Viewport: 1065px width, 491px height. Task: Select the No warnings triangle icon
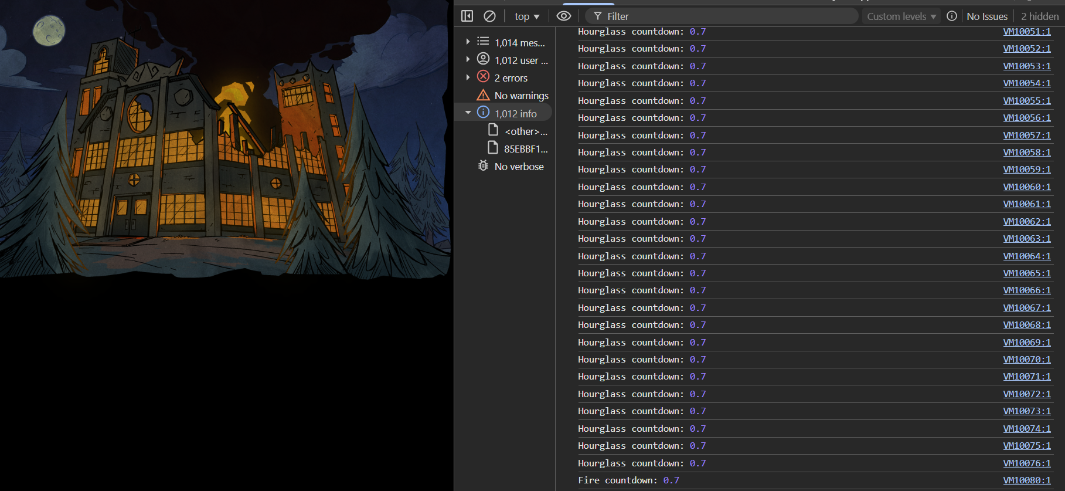tap(483, 95)
